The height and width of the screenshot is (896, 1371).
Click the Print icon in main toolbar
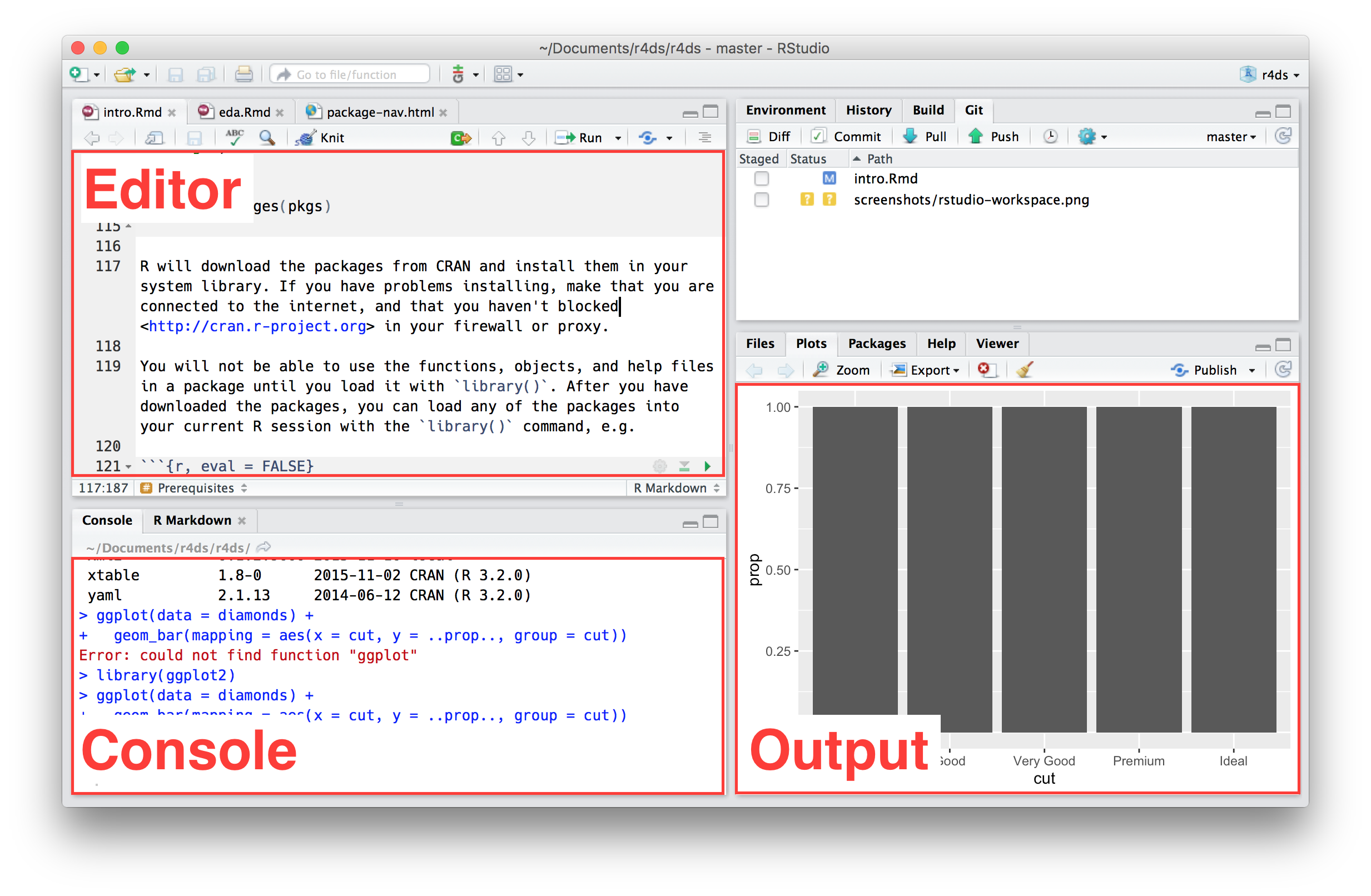pos(244,74)
